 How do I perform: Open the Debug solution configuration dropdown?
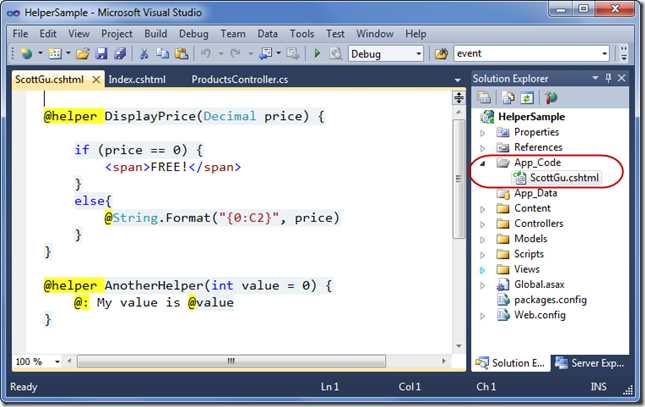point(419,54)
